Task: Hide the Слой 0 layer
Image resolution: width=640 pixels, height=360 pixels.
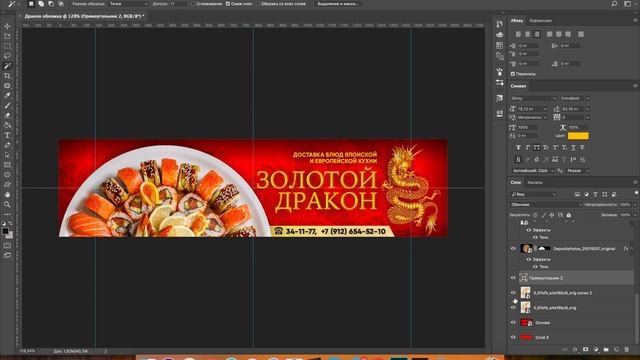Action: 513,338
